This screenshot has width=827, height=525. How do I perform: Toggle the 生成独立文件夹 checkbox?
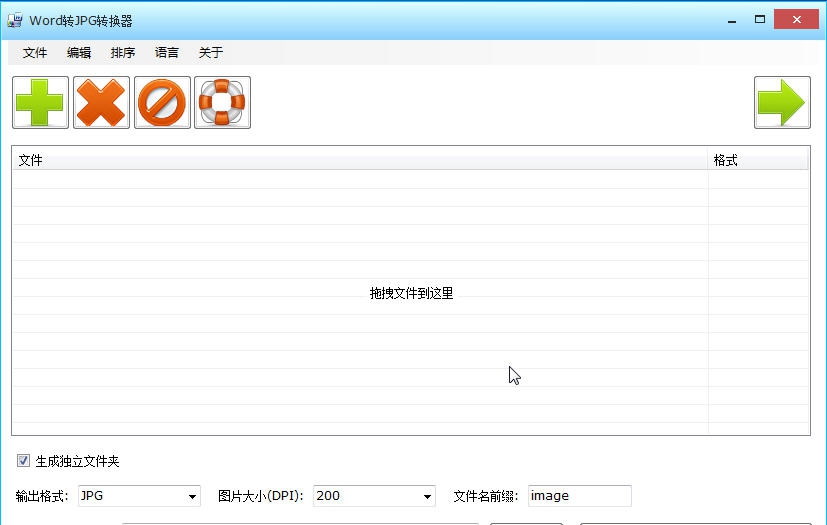[23, 461]
